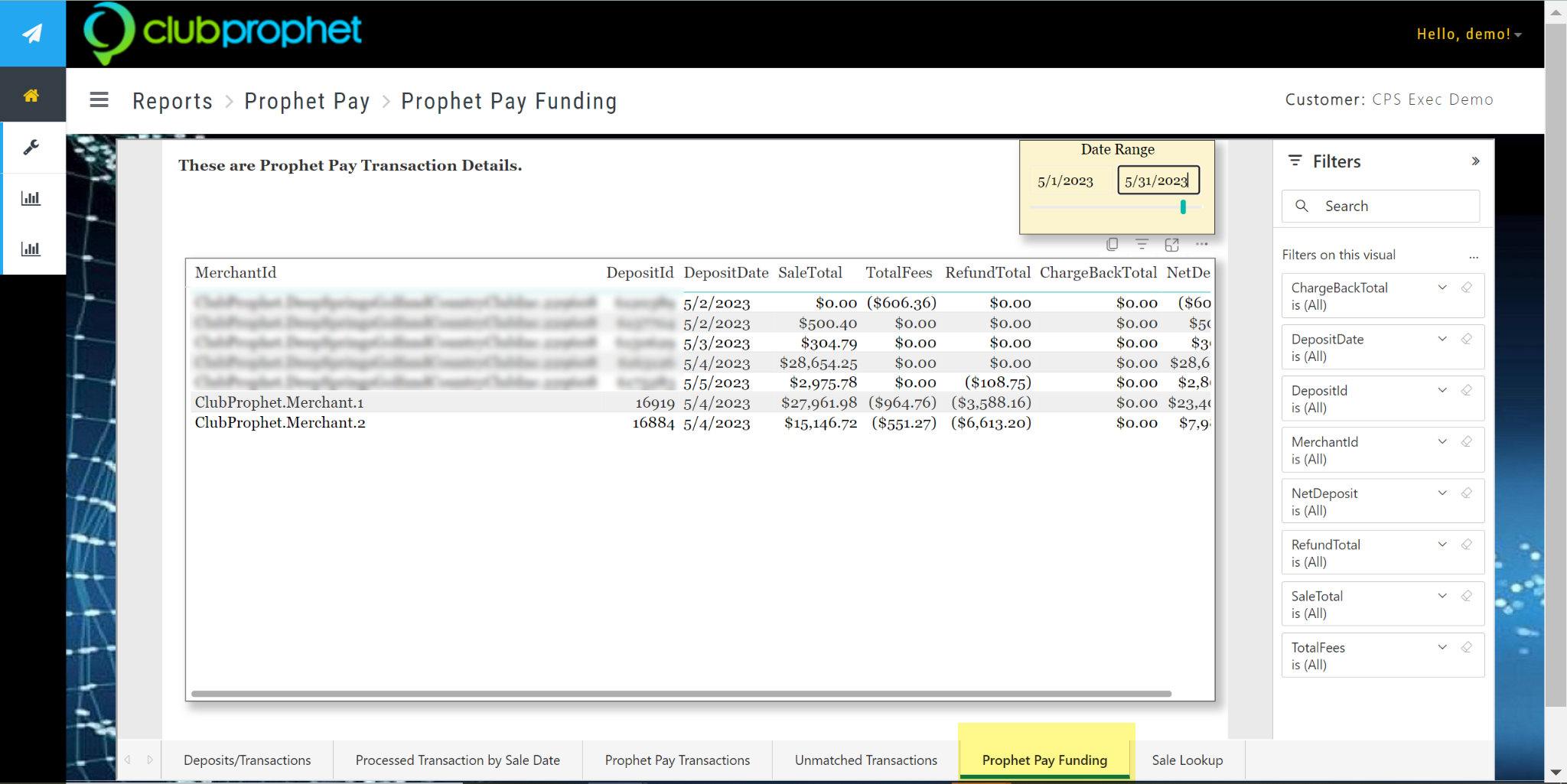This screenshot has height=784, width=1567.
Task: Click the end date field 5/31/2023
Action: click(1158, 181)
